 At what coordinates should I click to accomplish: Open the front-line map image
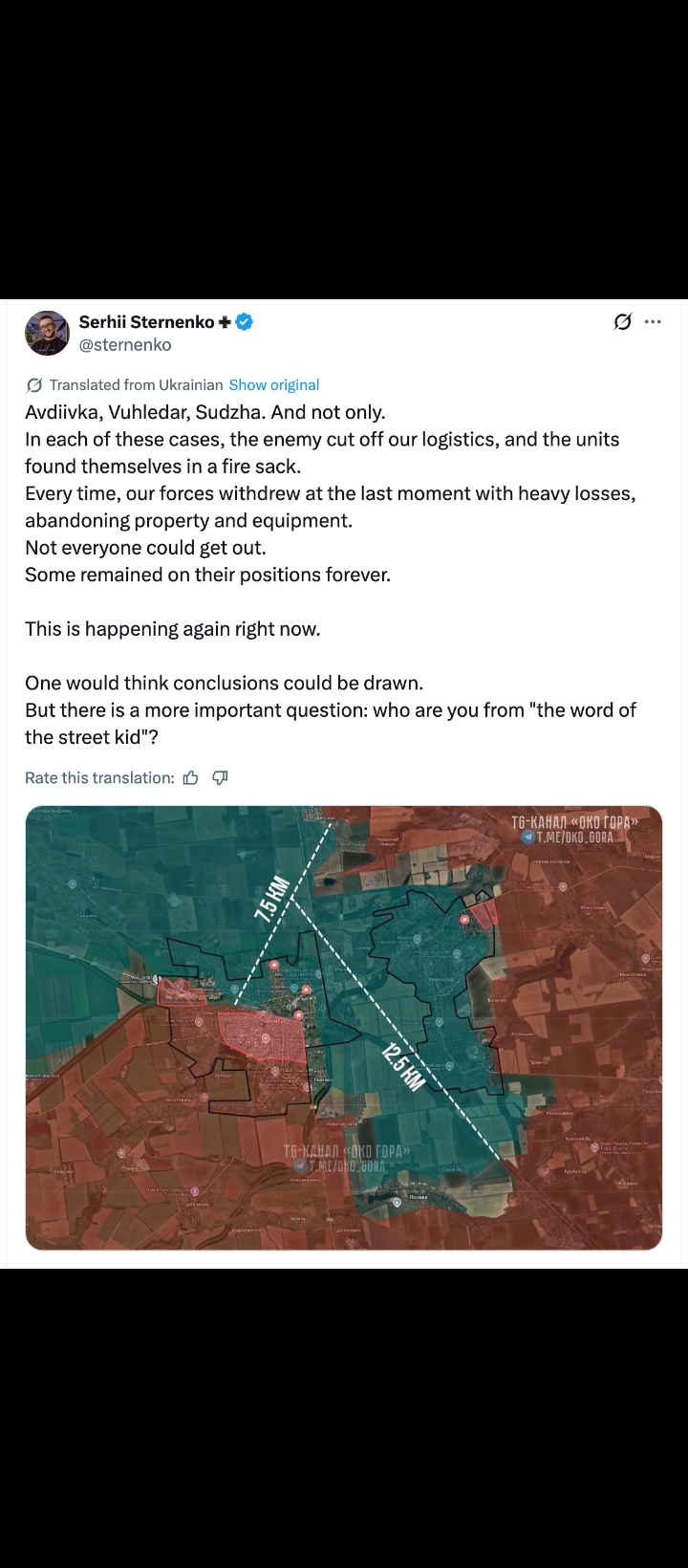pos(343,1028)
